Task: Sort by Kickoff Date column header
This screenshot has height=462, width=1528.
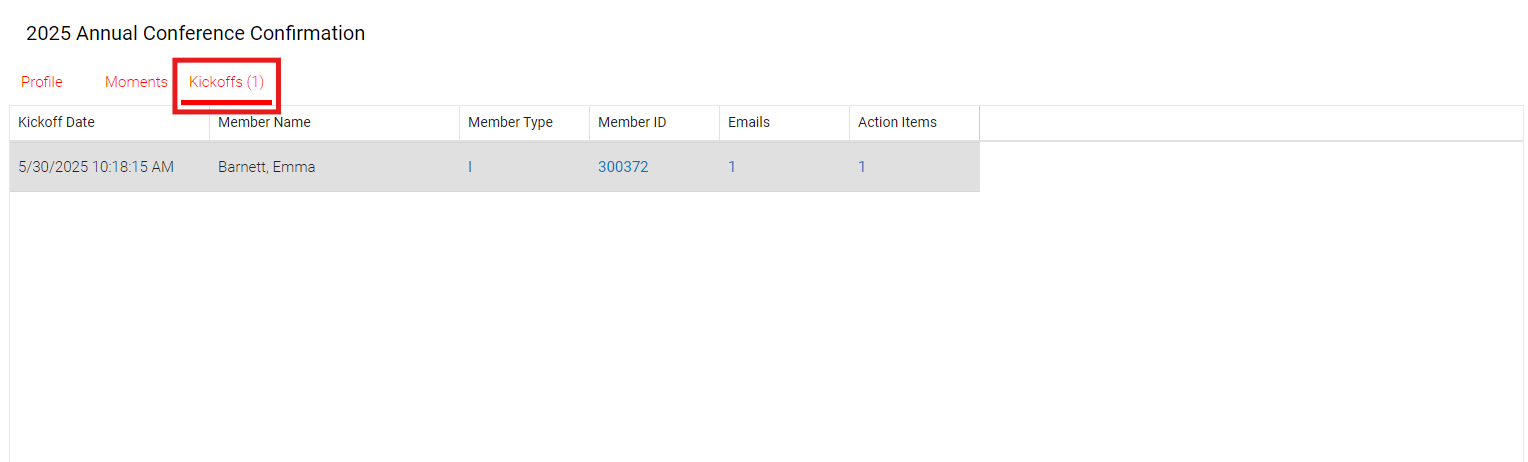Action: point(110,123)
